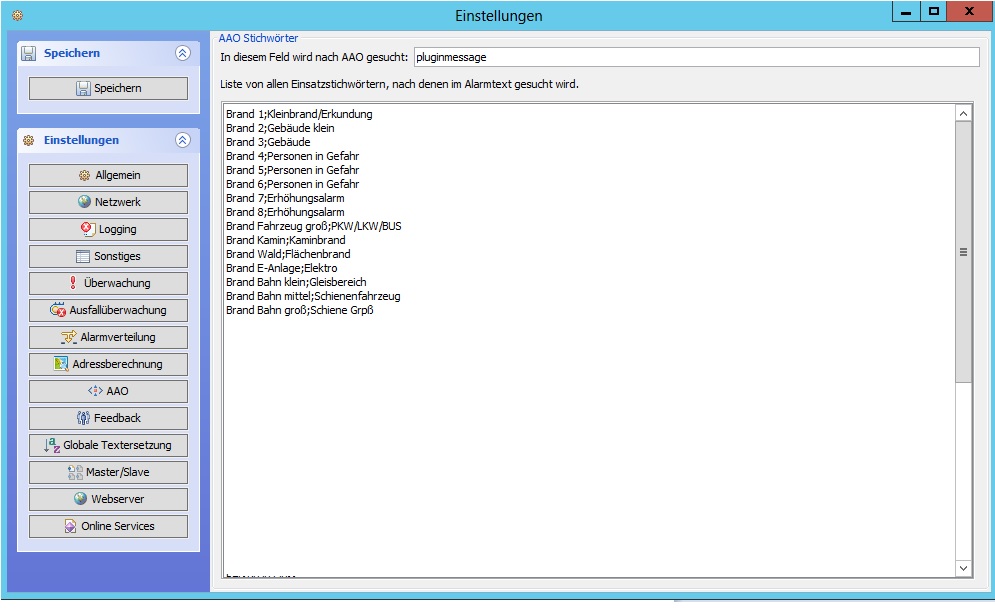Click the scrollbar thumb in the keyword list
Viewport: 995px width, 614px height.
click(963, 253)
